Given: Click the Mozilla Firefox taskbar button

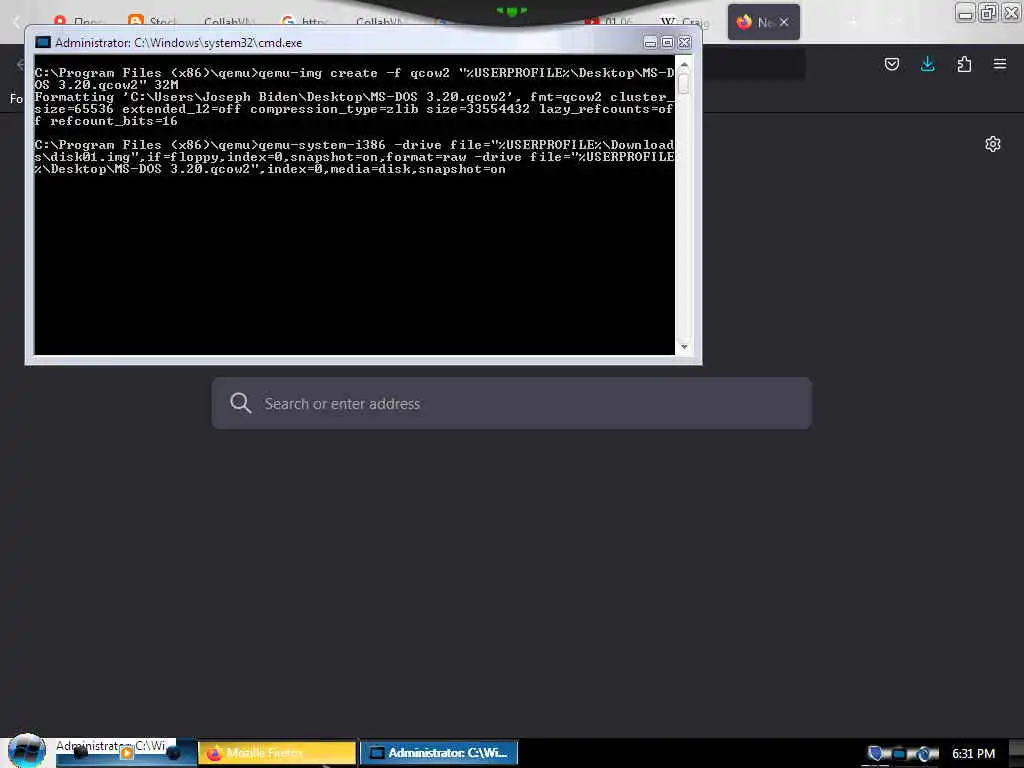Looking at the screenshot, I should tap(277, 753).
